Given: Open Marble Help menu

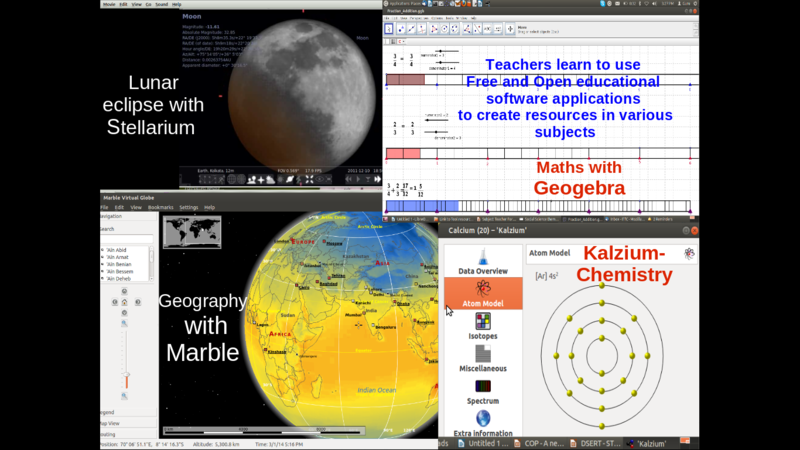Looking at the screenshot, I should pyautogui.click(x=209, y=208).
